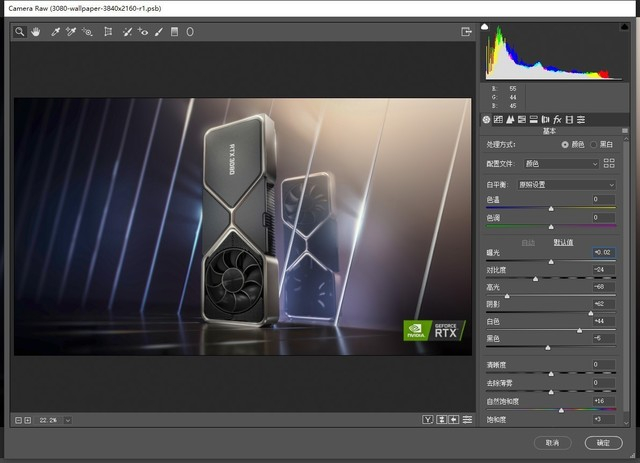This screenshot has height=463, width=640.
Task: Choose the Graduated Filter tool
Action: (x=175, y=32)
